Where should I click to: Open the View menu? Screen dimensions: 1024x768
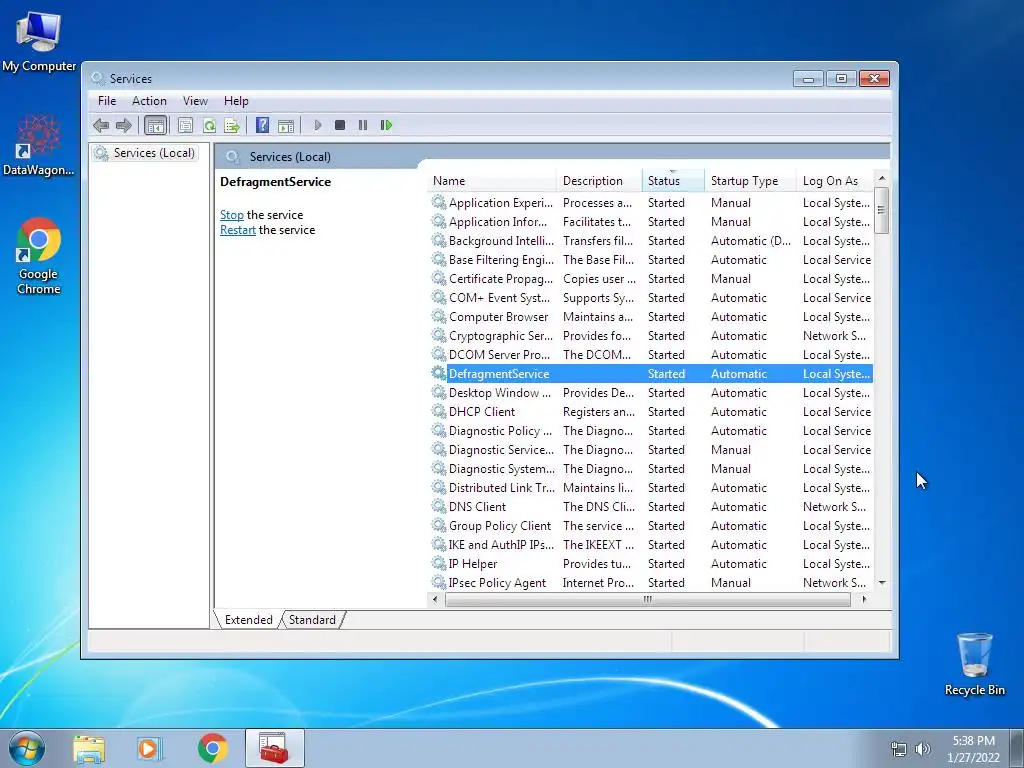point(195,101)
